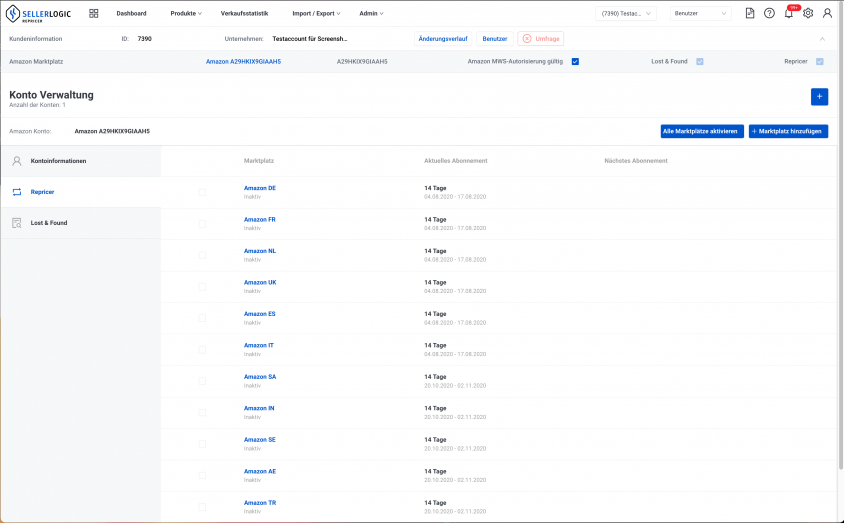Click the Konto Verwaltung heading
844x523 pixels.
pyautogui.click(x=51, y=95)
